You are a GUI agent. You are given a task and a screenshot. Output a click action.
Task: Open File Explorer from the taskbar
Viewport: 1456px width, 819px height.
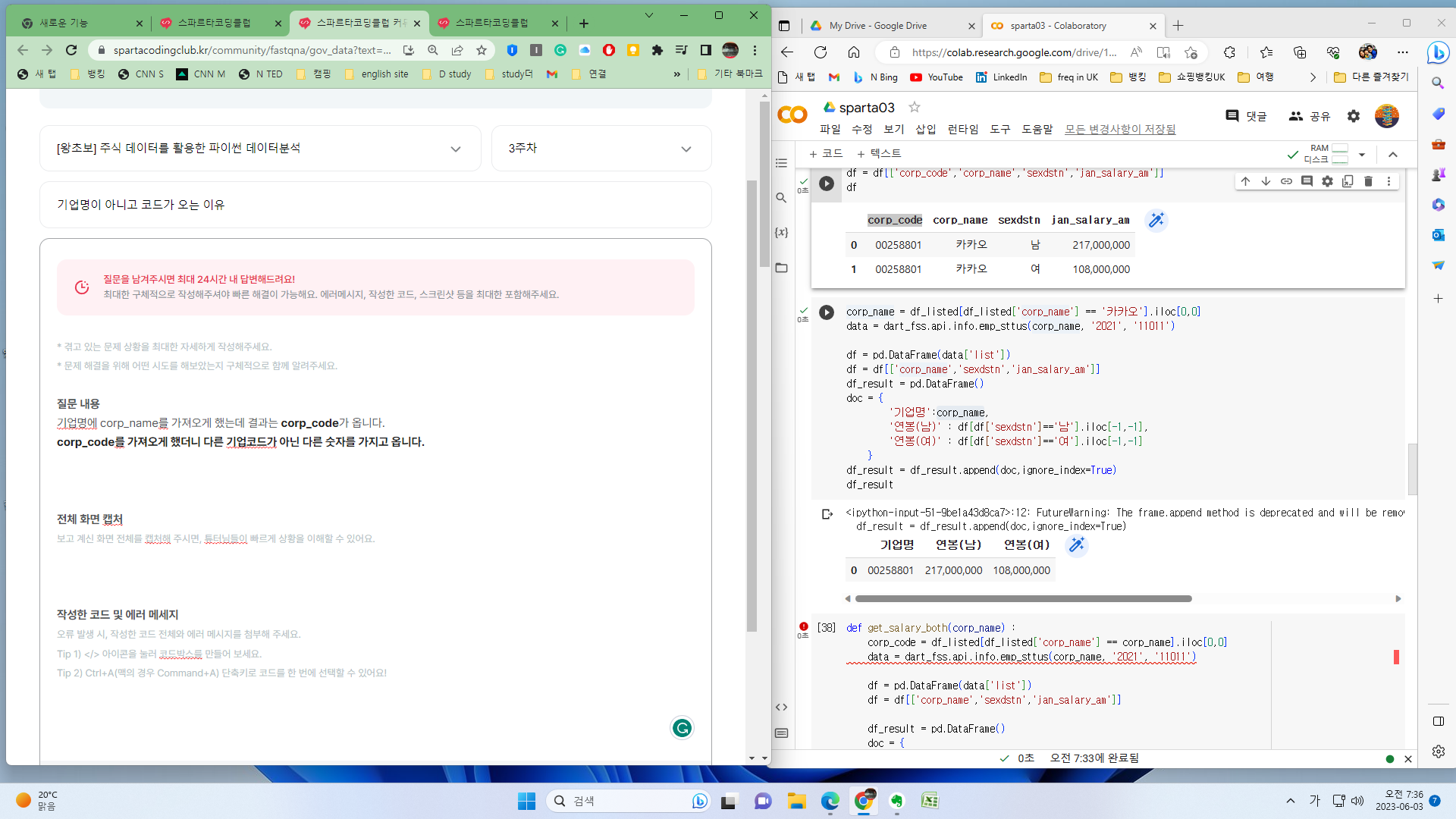coord(796,801)
